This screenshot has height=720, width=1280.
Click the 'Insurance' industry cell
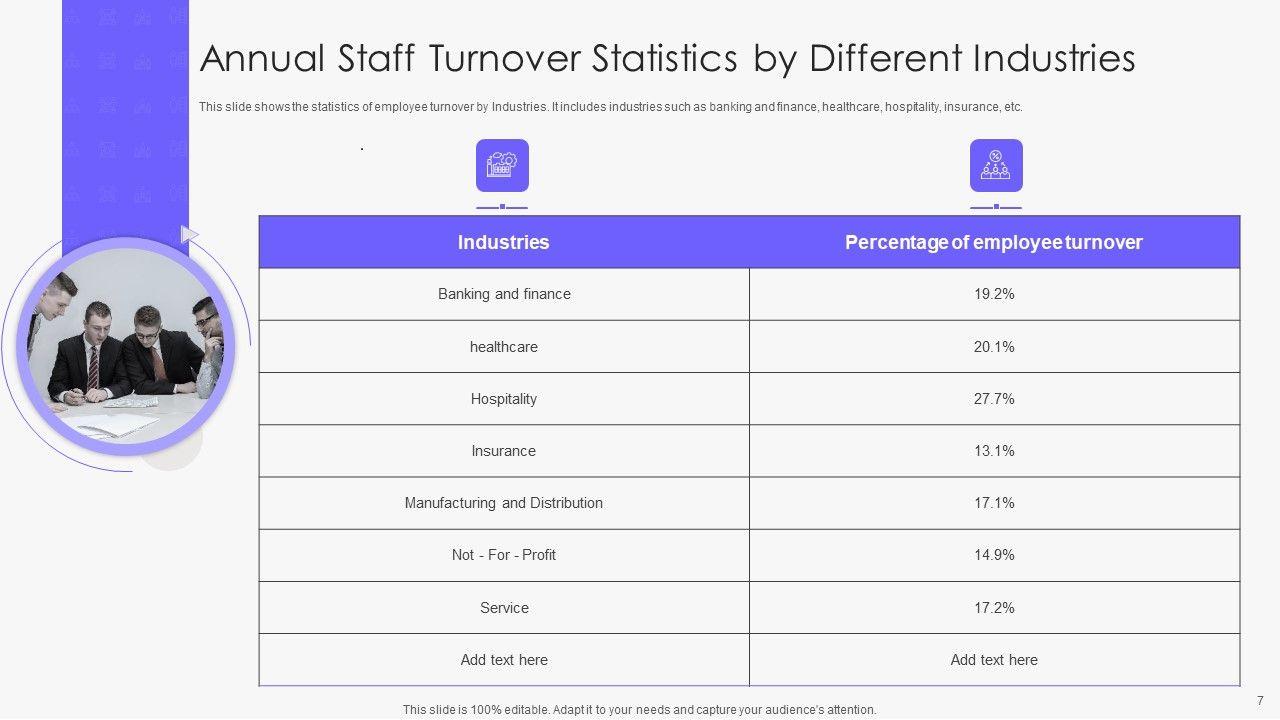(x=504, y=451)
